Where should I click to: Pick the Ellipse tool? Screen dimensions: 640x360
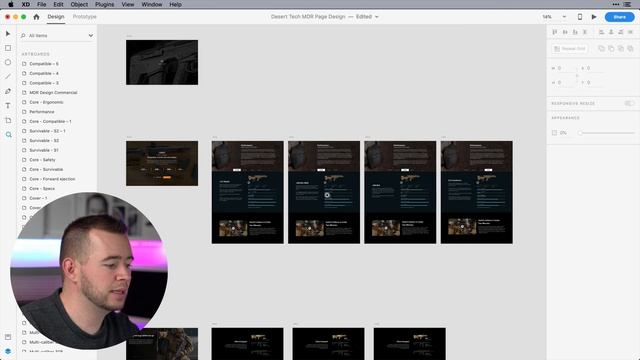click(8, 62)
